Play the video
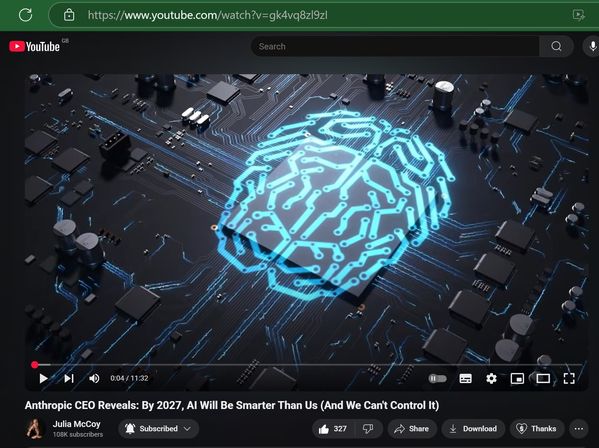Viewport: 599px width, 448px height. [x=44, y=378]
